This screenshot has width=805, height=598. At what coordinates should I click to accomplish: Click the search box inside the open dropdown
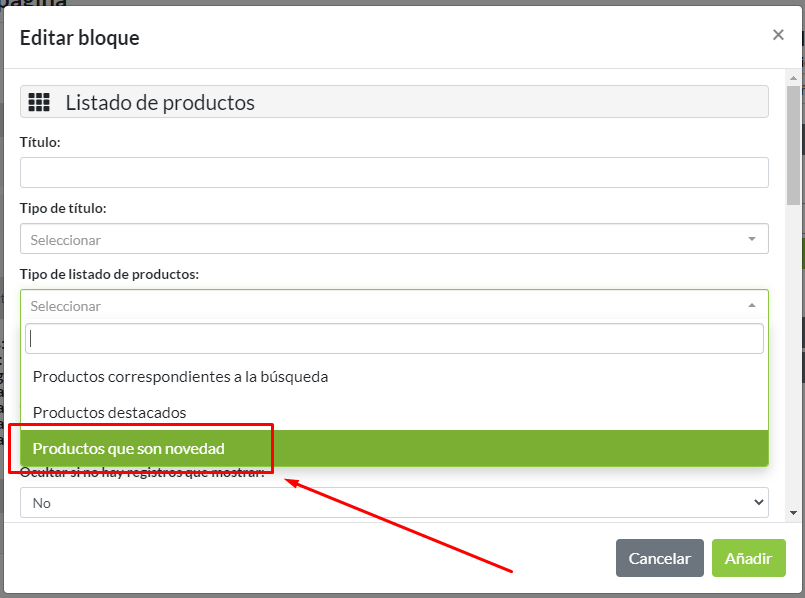click(394, 338)
